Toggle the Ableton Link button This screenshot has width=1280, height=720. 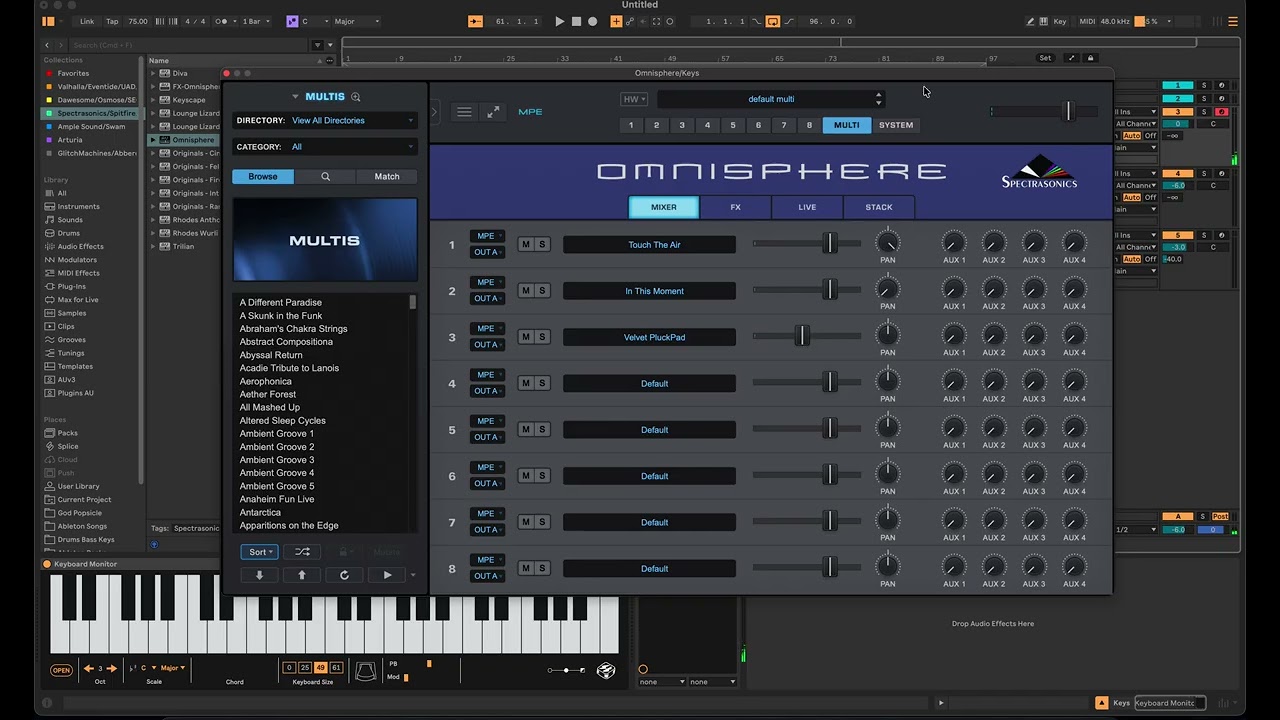coord(87,21)
